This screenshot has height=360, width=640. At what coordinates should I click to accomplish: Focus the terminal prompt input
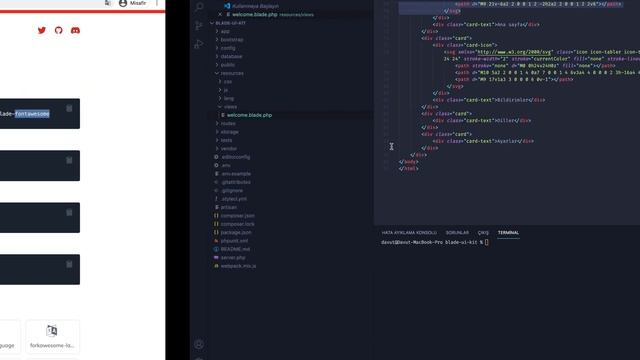487,242
